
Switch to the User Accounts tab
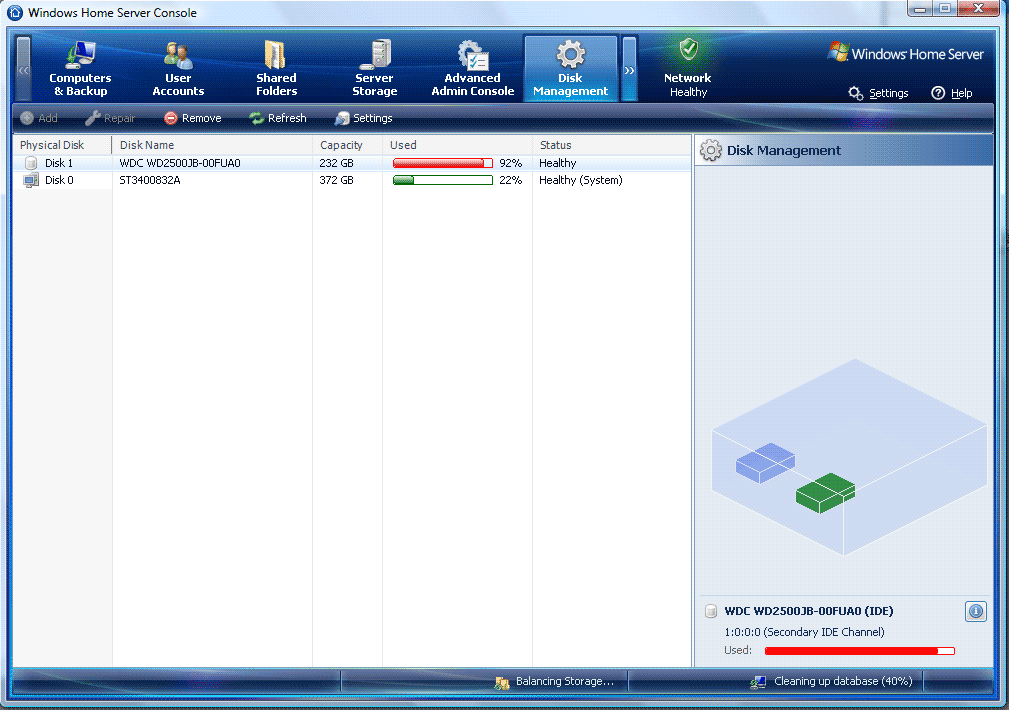(x=178, y=68)
